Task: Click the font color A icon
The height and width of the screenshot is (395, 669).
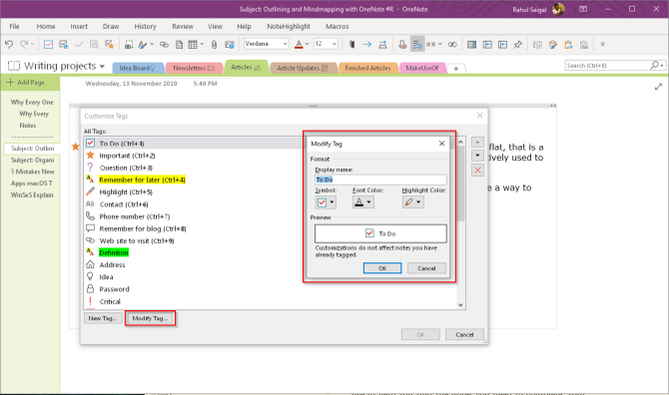Action: [x=299, y=44]
